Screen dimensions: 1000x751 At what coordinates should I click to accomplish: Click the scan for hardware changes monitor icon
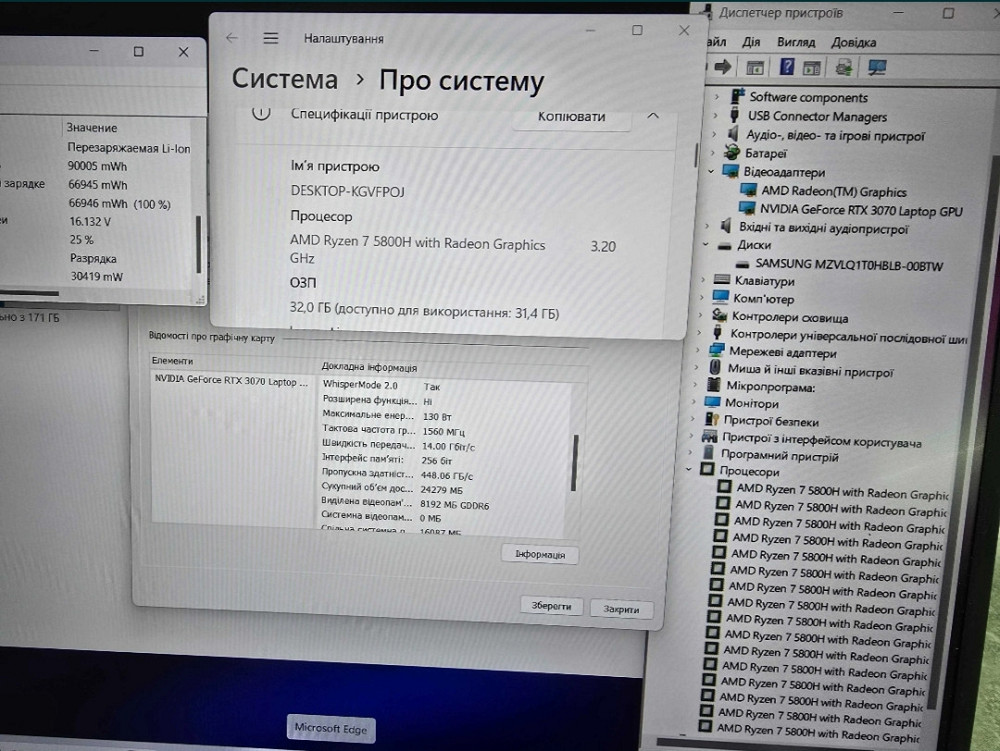(x=877, y=67)
